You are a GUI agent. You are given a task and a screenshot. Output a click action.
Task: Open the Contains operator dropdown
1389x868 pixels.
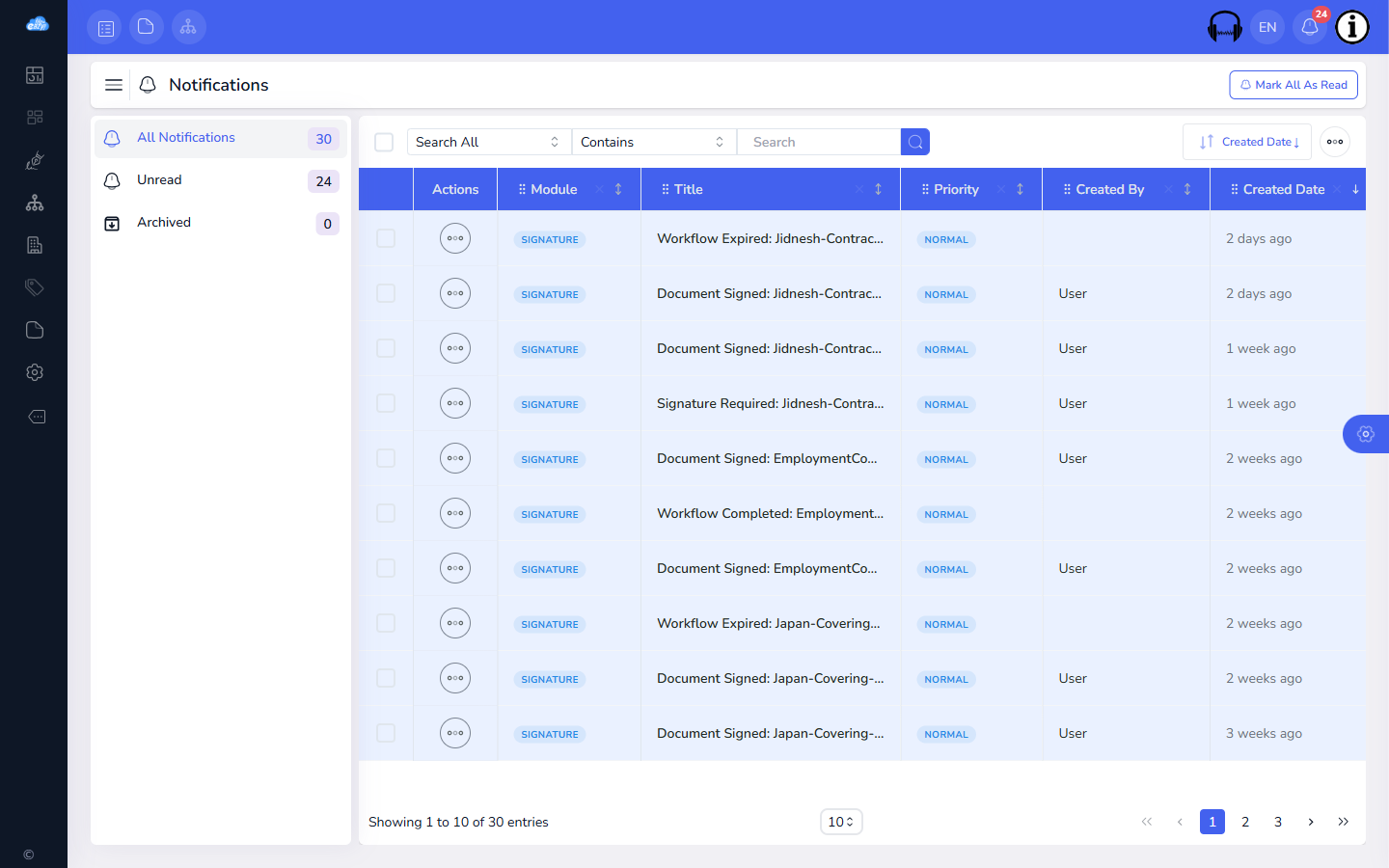(x=654, y=142)
